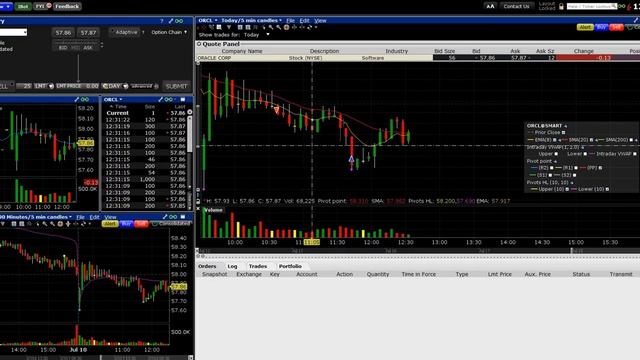This screenshot has height=360, width=640.
Task: Toggle the pivot (R2) line checkbox
Action: [551, 168]
